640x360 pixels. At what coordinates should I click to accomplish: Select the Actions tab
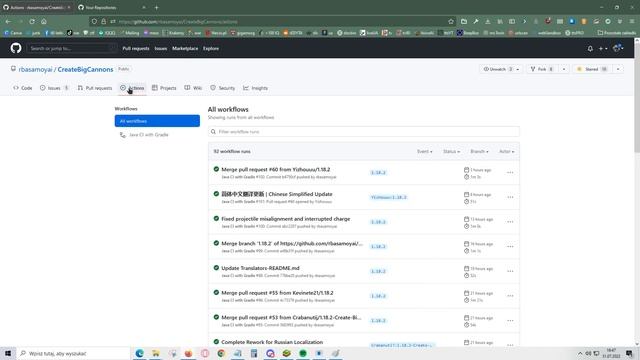132,88
